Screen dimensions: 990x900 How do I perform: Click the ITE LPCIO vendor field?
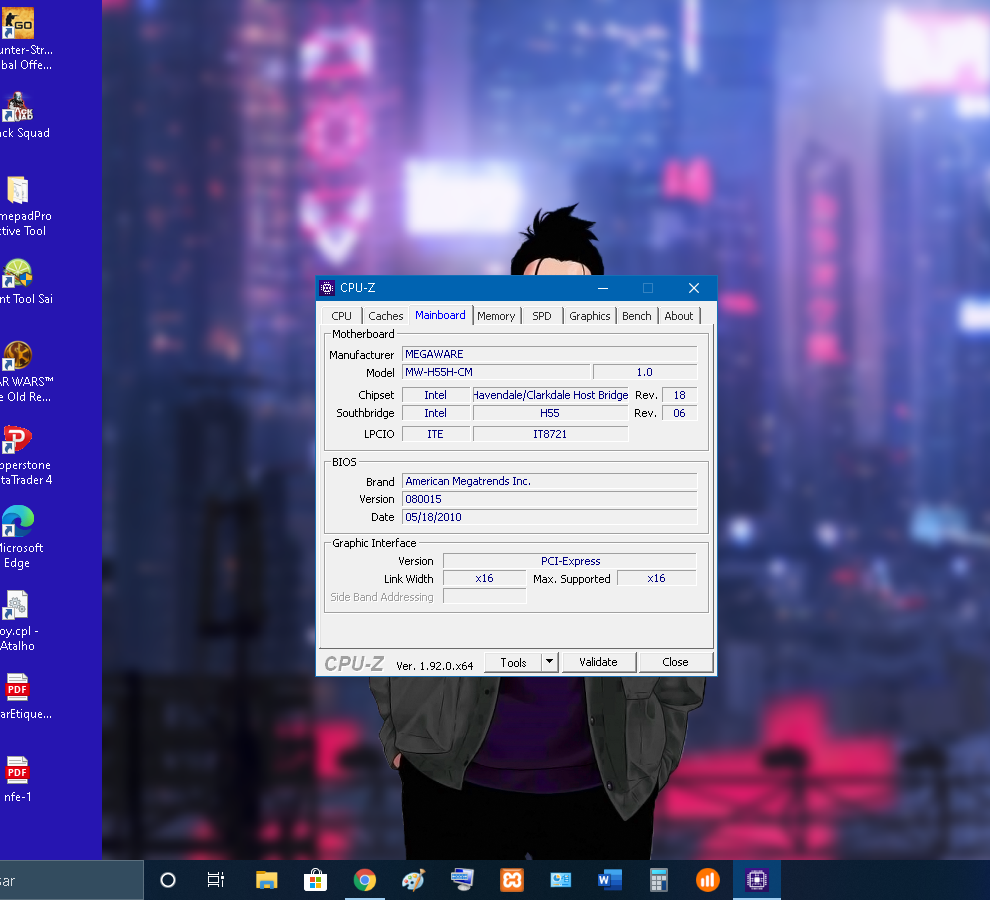point(436,434)
